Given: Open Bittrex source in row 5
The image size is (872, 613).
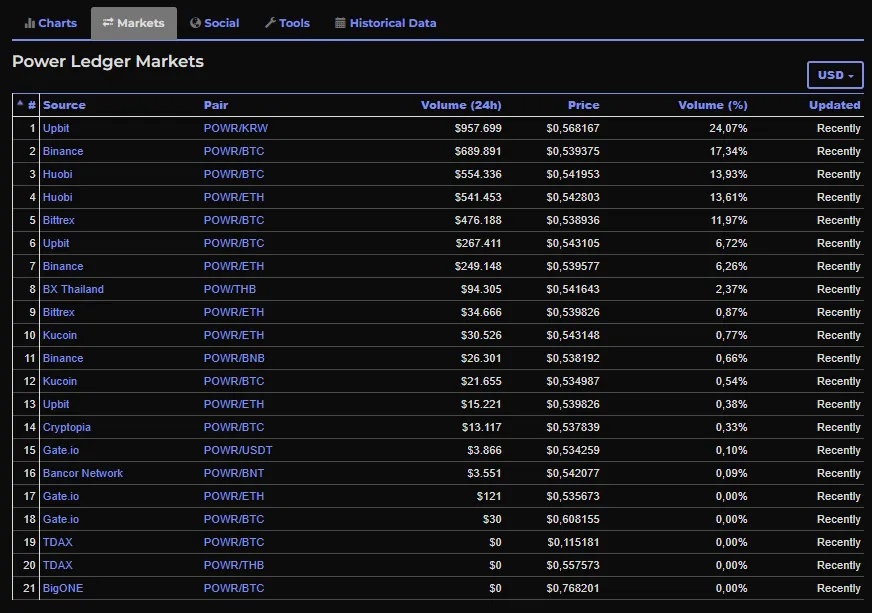Looking at the screenshot, I should point(58,220).
